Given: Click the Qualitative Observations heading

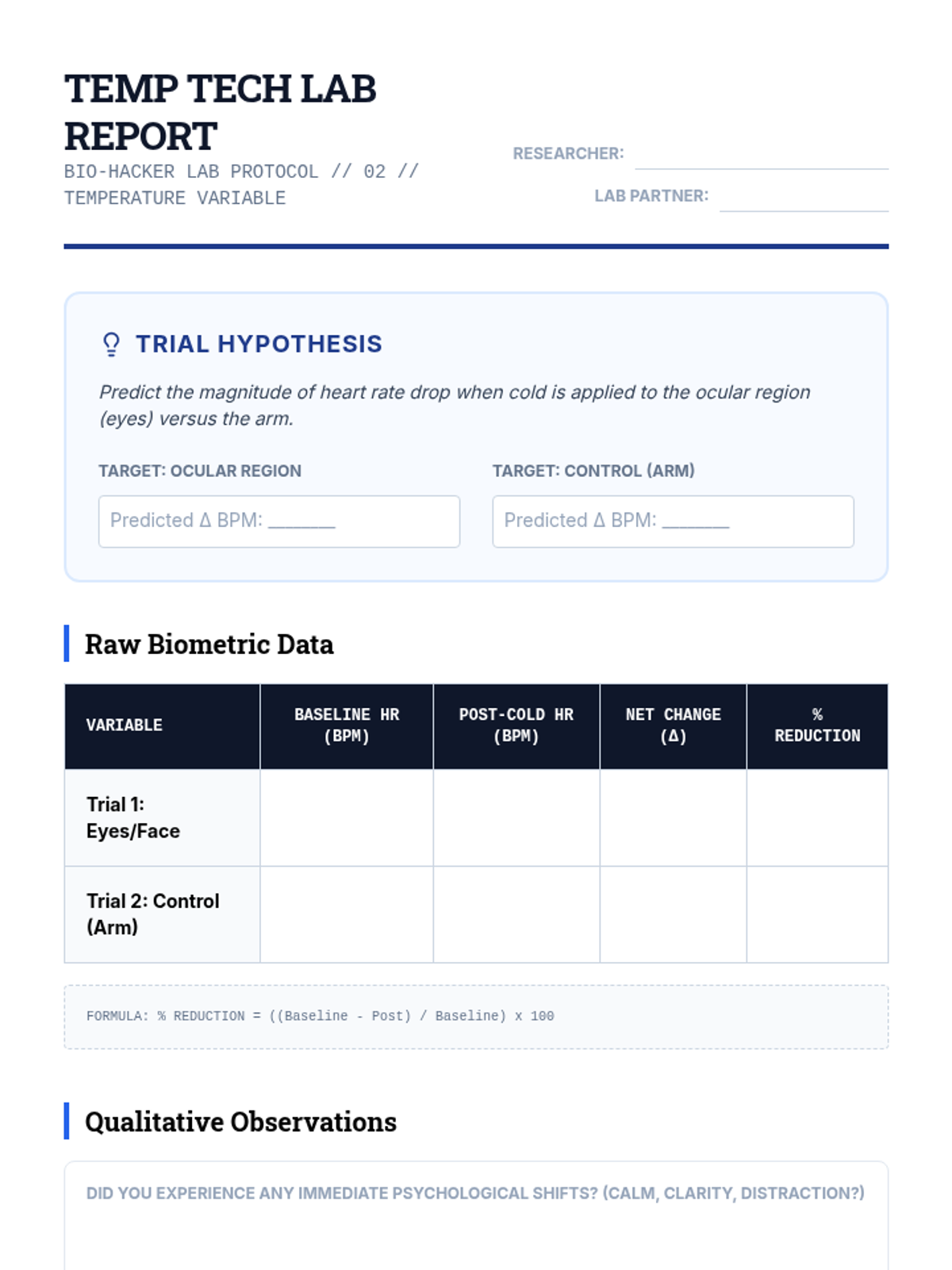Looking at the screenshot, I should click(240, 1122).
